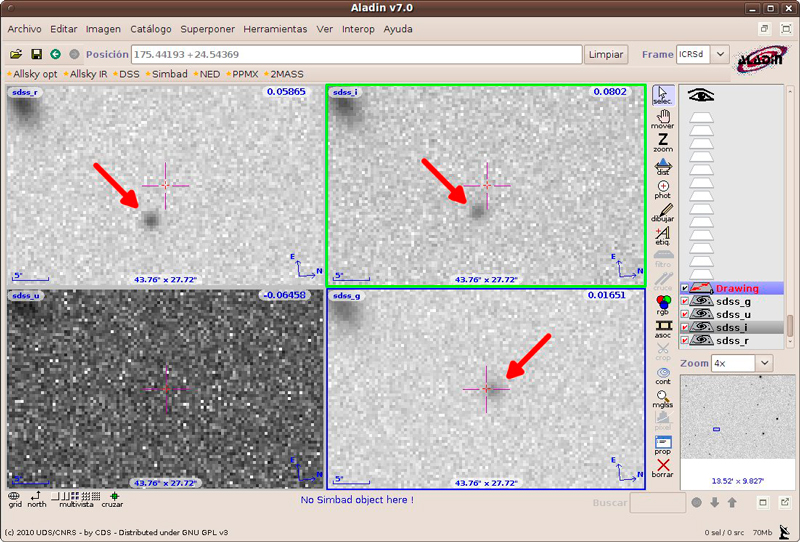Viewport: 800px width, 542px height.
Task: Toggle the sdss_g layer checkbox
Action: coord(685,302)
